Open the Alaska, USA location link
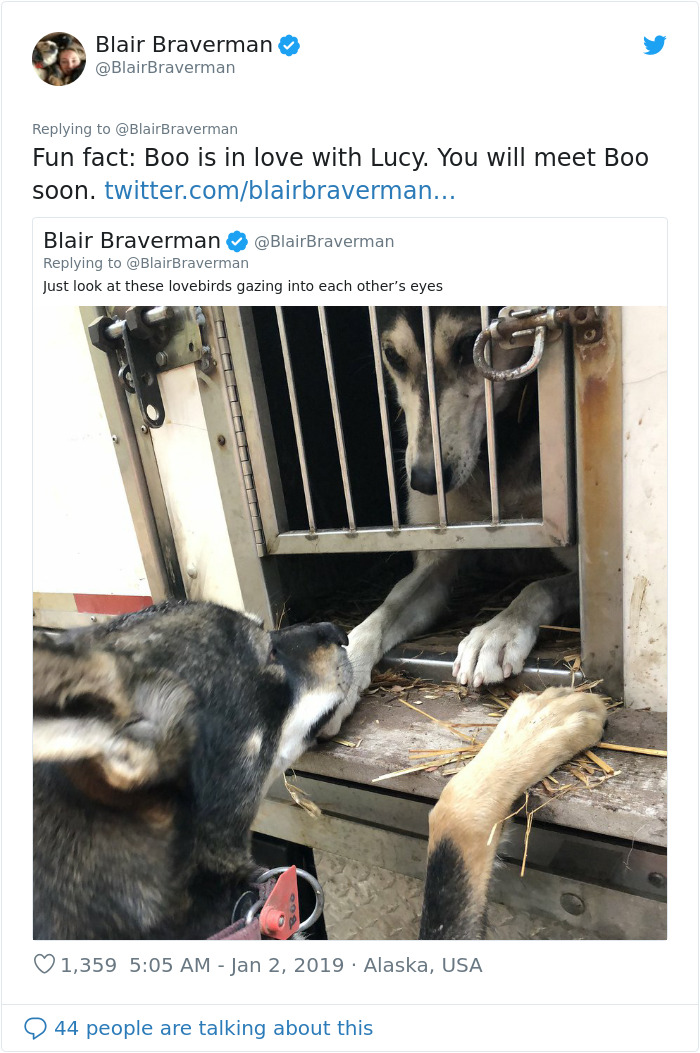The height and width of the screenshot is (1053, 700). pos(420,966)
